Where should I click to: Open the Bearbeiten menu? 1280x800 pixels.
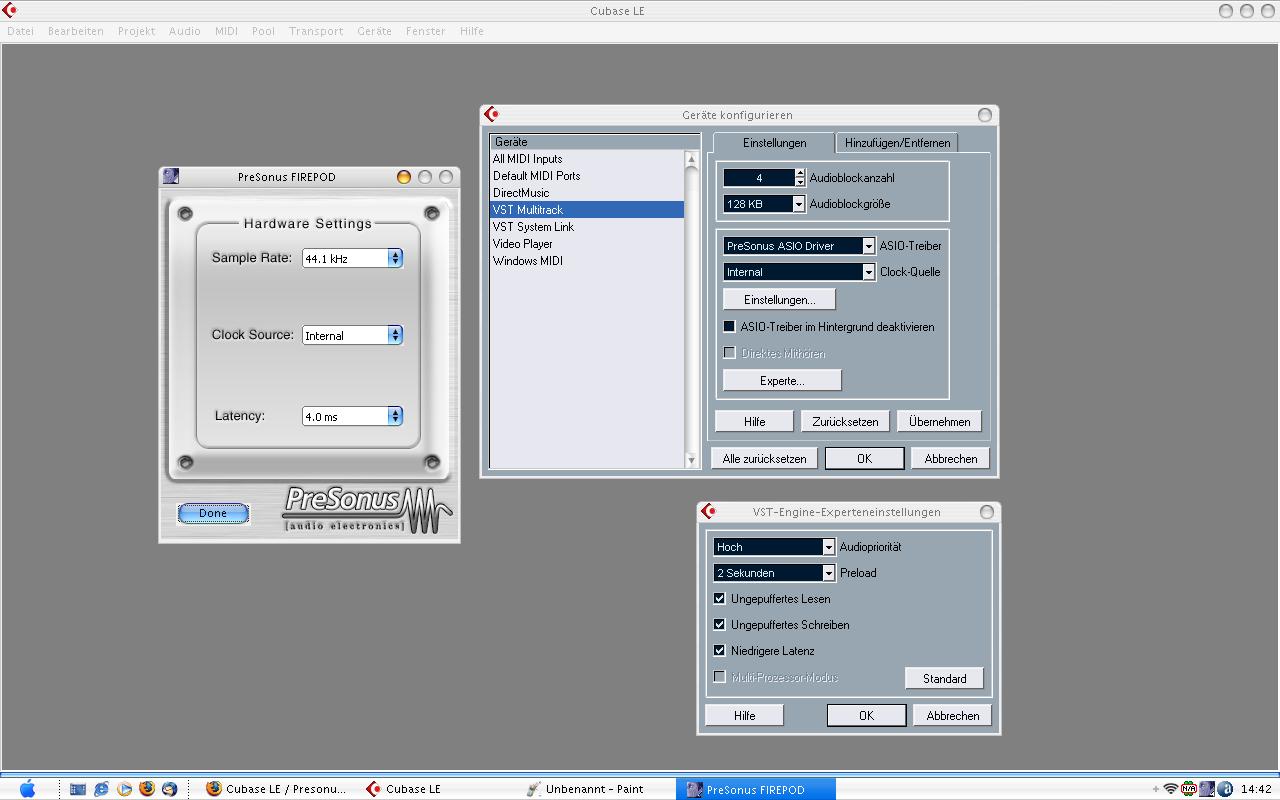coord(76,31)
